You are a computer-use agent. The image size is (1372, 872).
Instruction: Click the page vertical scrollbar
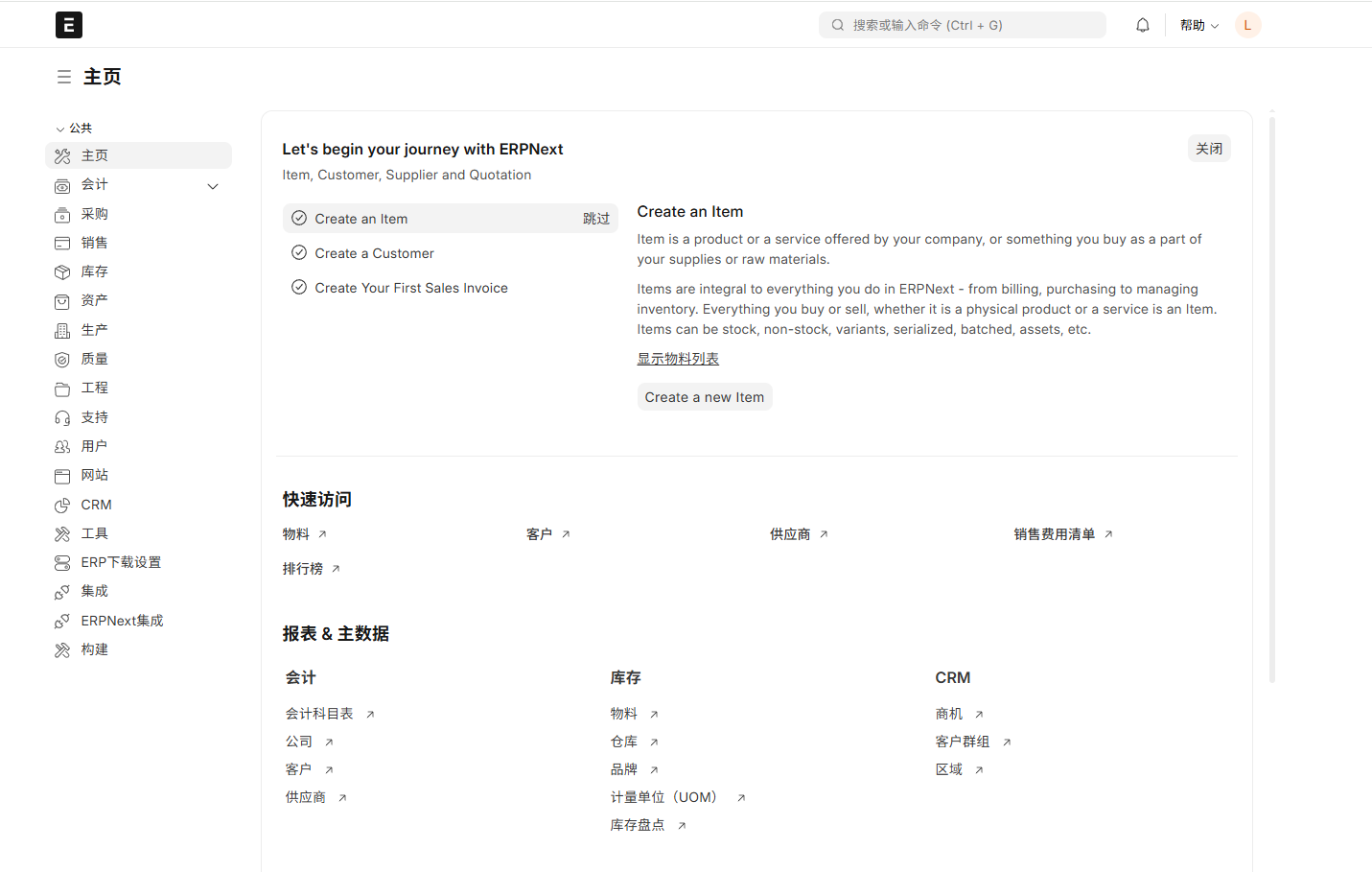click(1272, 398)
